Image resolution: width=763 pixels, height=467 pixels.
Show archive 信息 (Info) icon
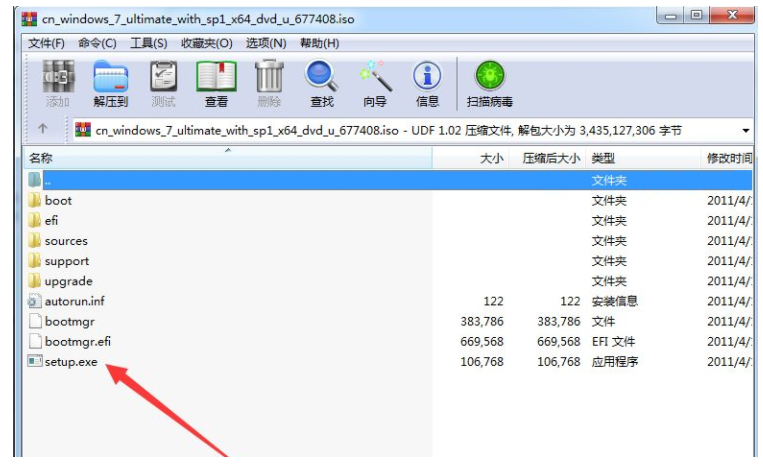tap(427, 76)
